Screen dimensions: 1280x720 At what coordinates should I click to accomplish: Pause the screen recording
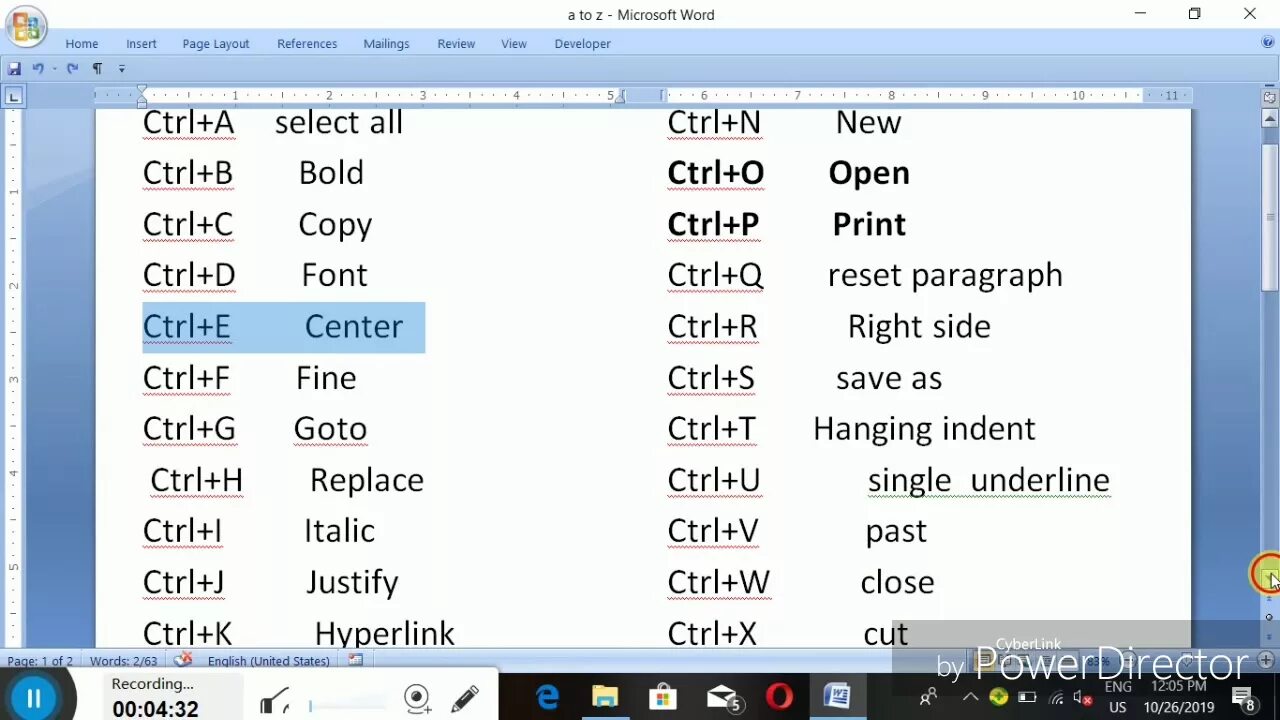point(33,699)
